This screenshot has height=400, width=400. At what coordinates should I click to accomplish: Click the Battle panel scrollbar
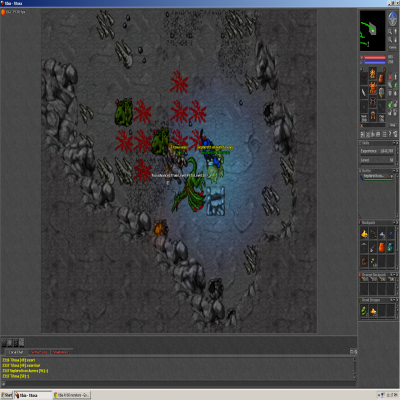coord(397,195)
